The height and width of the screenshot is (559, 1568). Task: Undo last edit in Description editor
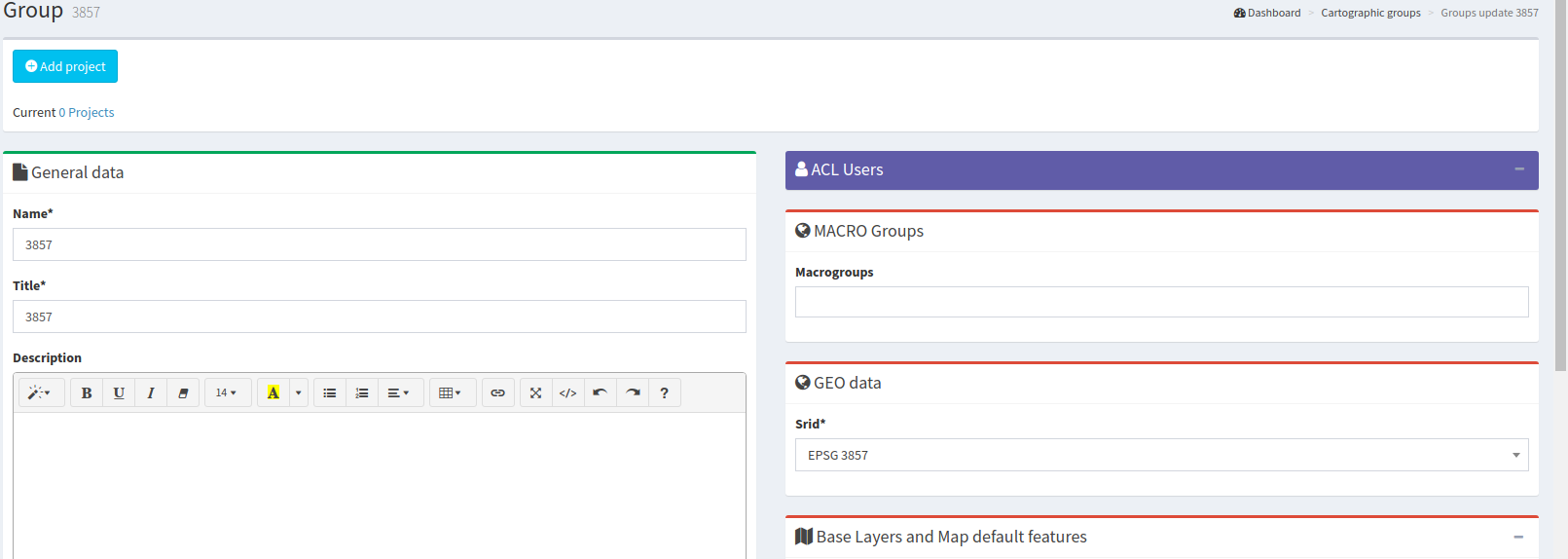click(x=601, y=392)
